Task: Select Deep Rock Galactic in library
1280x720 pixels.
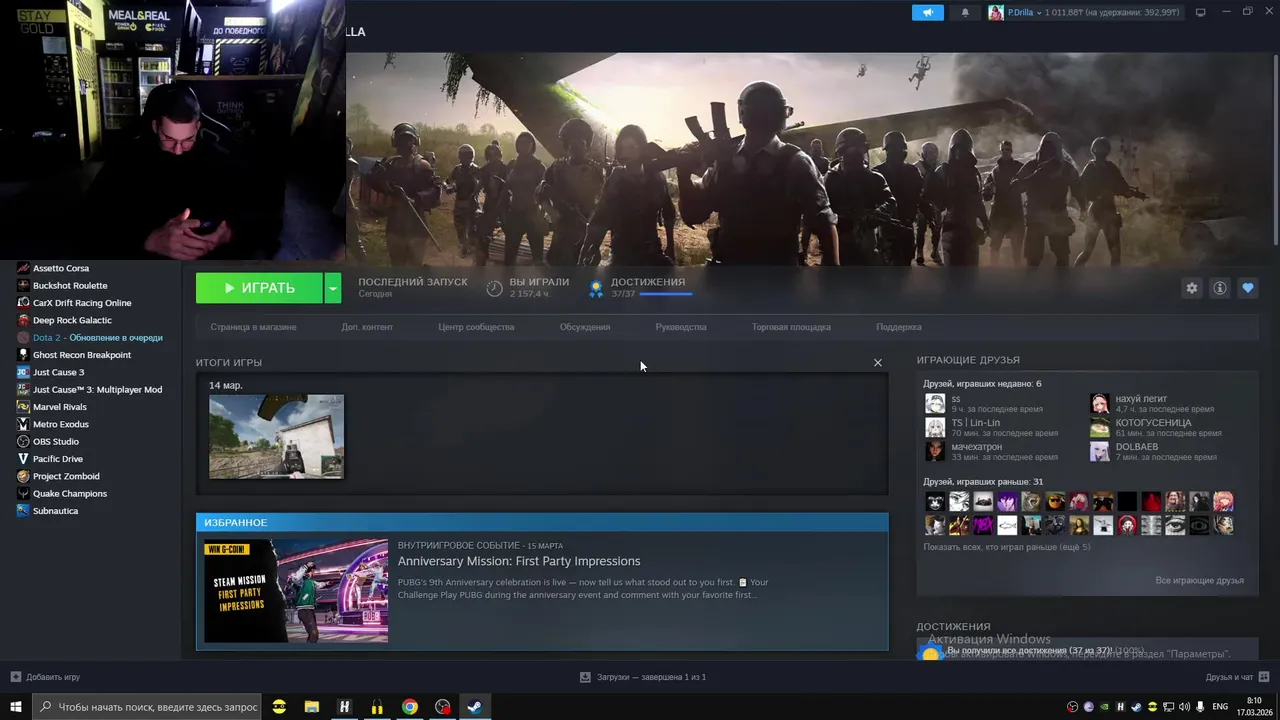Action: click(x=72, y=320)
